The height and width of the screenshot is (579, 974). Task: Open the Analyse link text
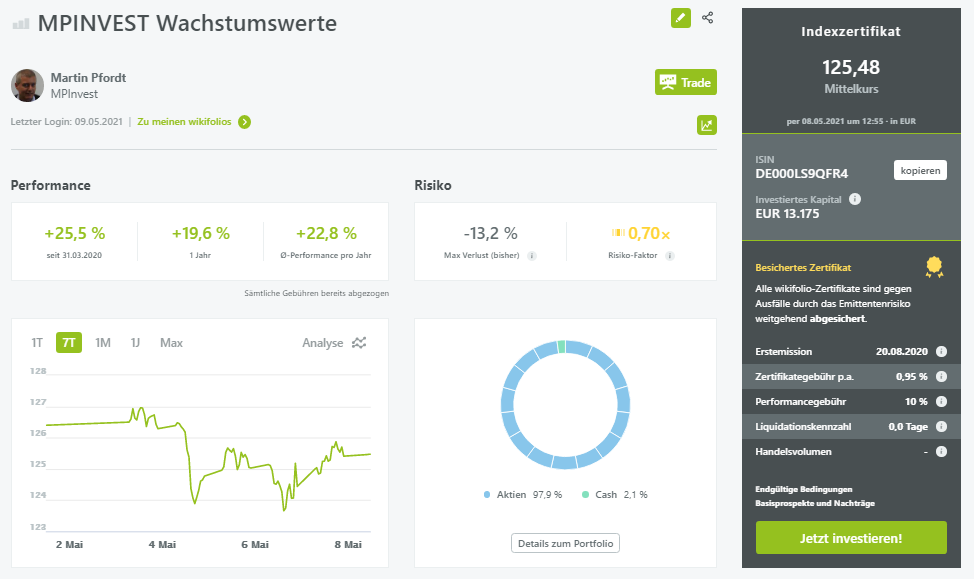click(322, 343)
